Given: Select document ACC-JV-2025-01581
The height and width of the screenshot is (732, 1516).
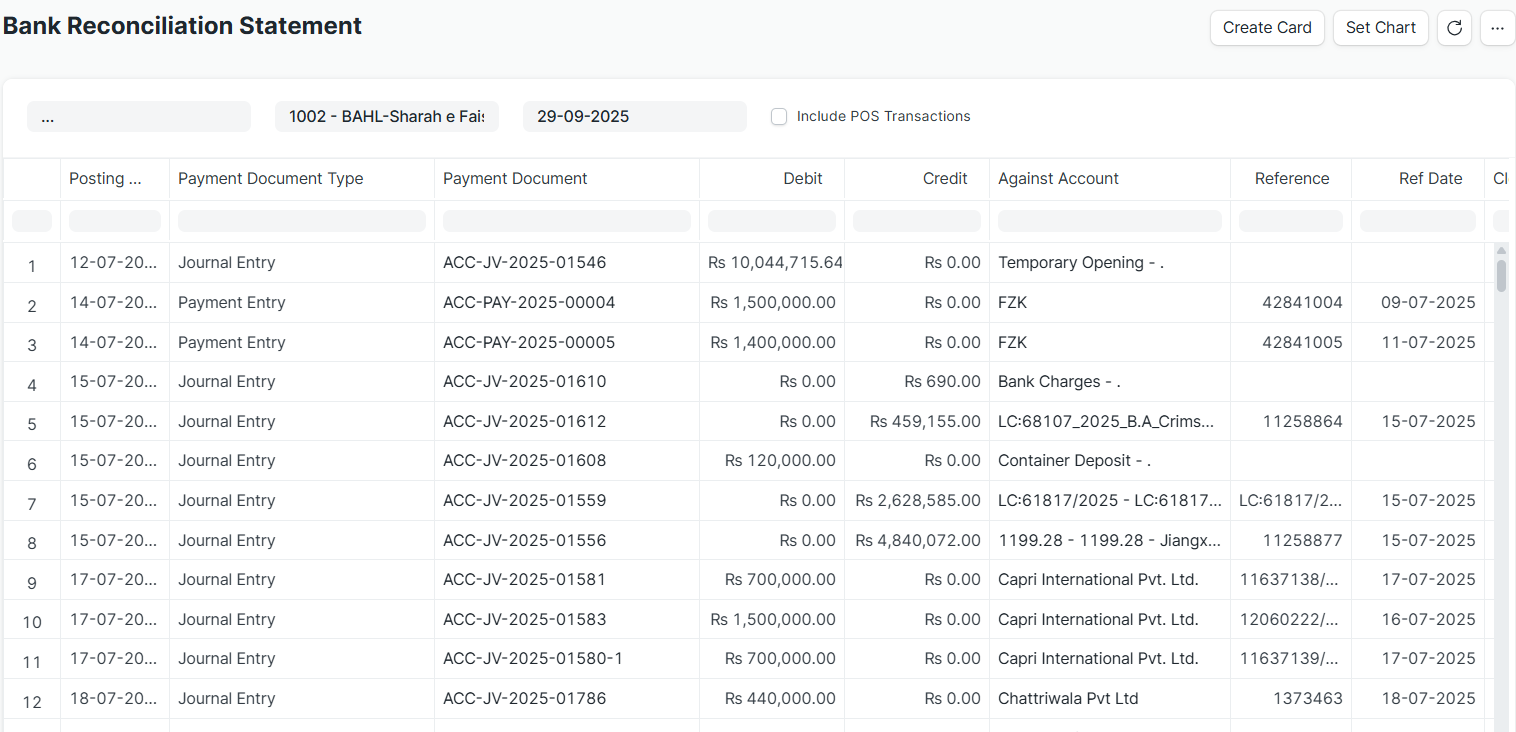Looking at the screenshot, I should (524, 580).
